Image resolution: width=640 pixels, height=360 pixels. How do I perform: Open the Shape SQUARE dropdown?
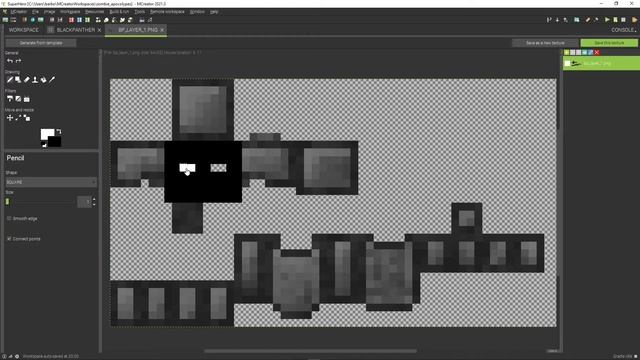coord(51,182)
